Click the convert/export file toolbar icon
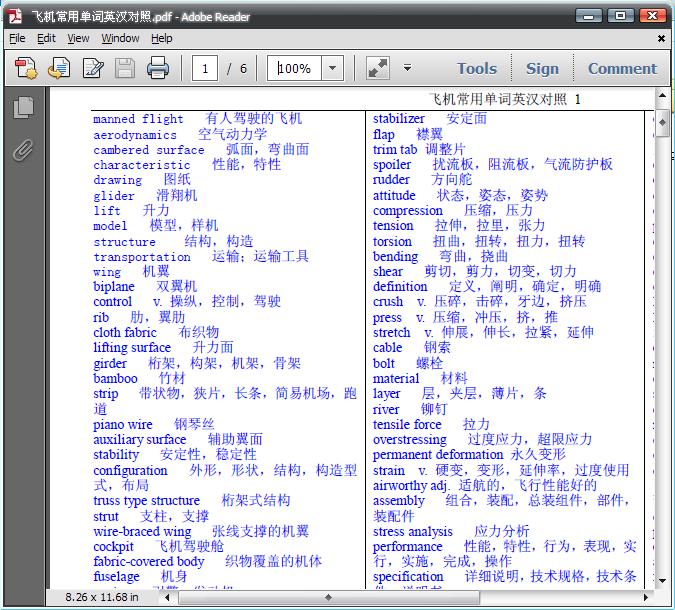Image resolution: width=675 pixels, height=610 pixels. click(59, 68)
